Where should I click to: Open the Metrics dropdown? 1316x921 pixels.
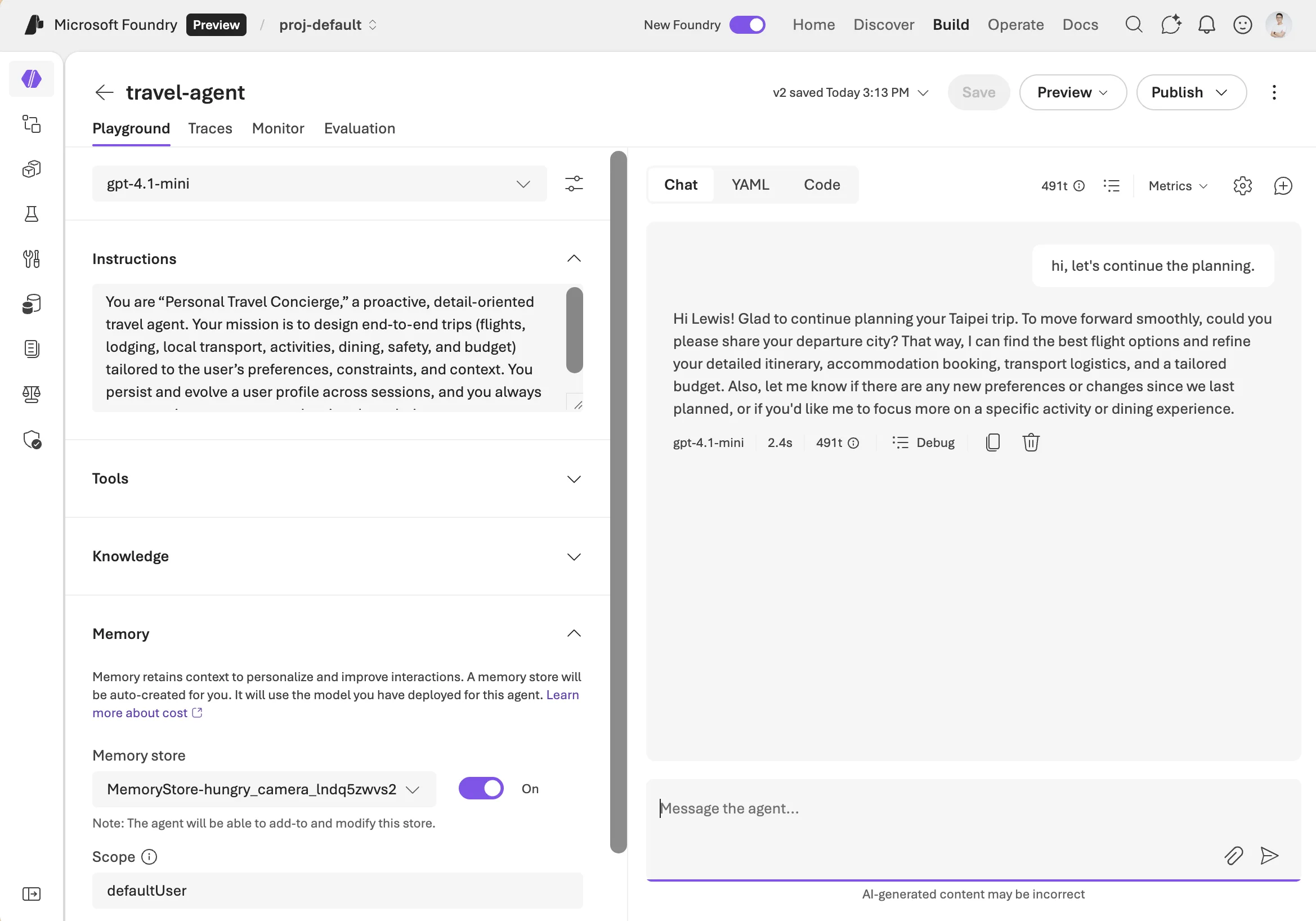(1178, 186)
